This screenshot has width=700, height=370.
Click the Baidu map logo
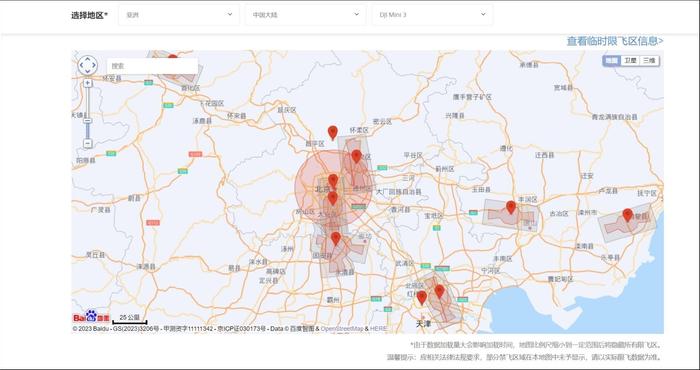(x=91, y=316)
